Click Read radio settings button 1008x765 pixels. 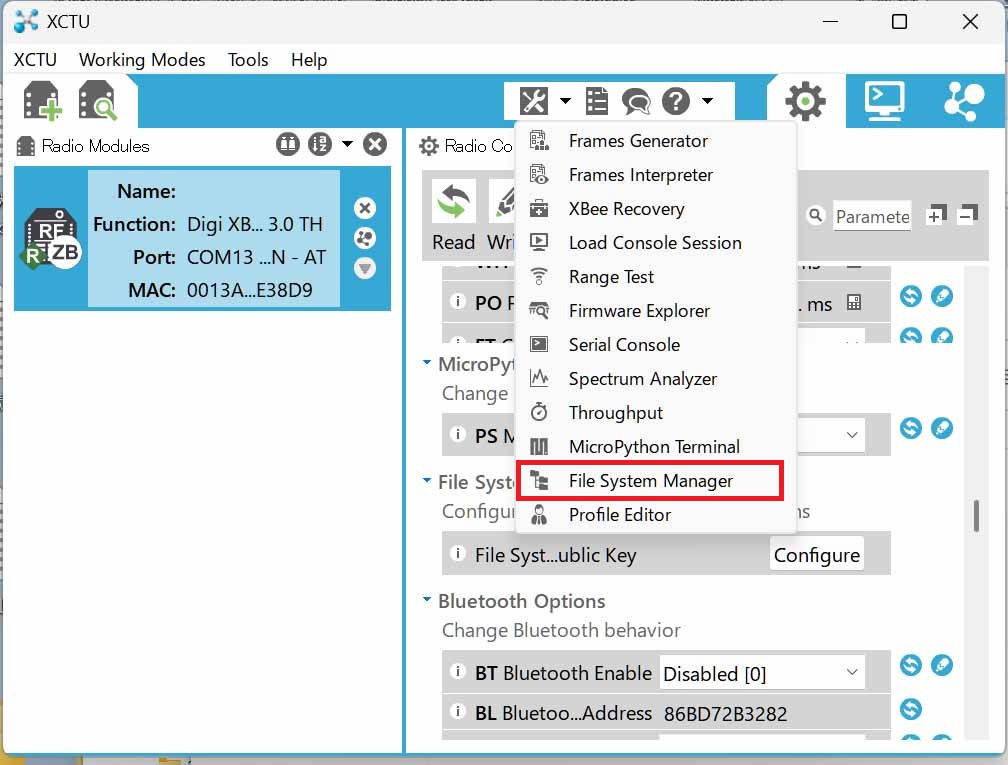click(454, 217)
